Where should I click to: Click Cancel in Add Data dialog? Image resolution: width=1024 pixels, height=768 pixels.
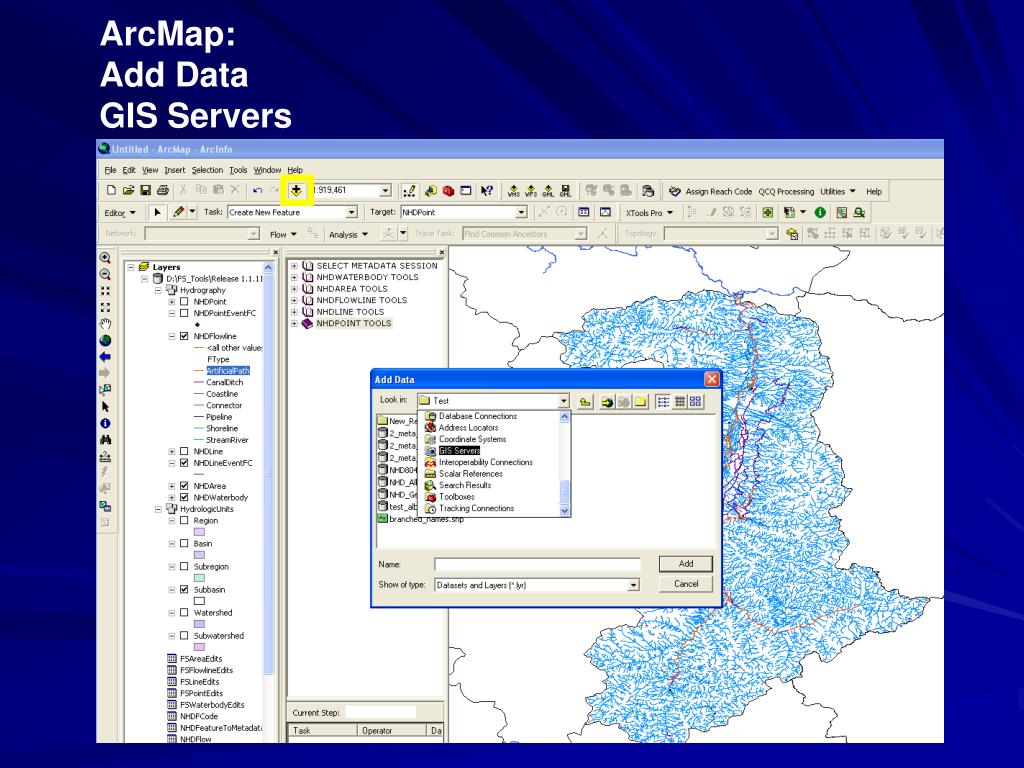(x=686, y=584)
